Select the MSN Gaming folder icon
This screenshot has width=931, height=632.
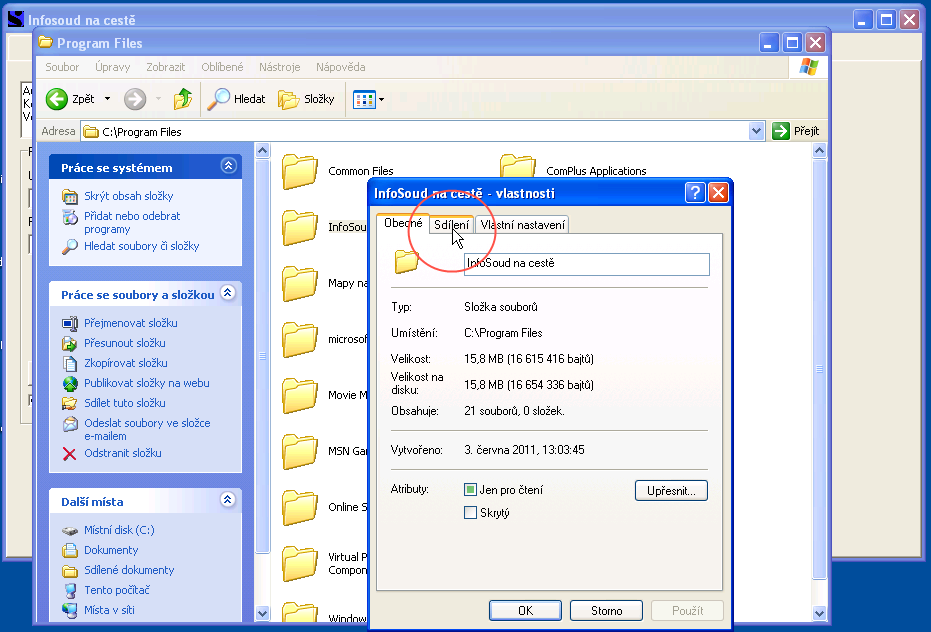click(300, 451)
